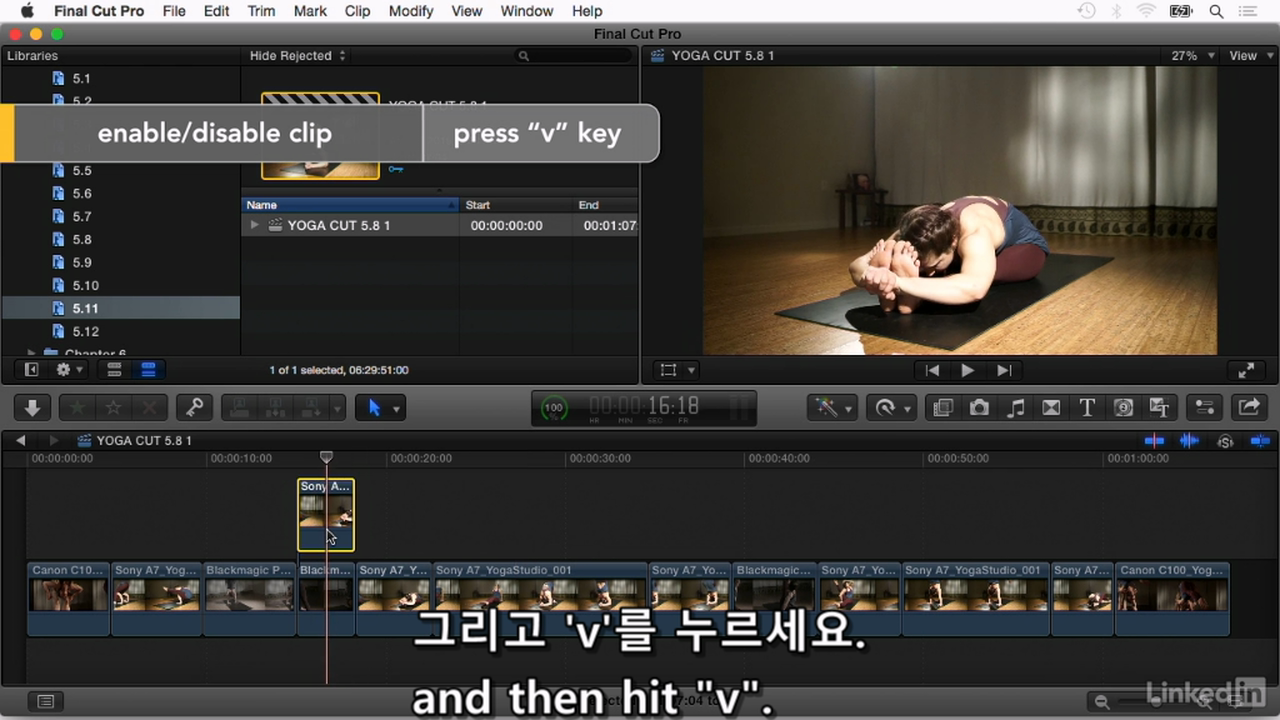Switch browser to list view

pyautogui.click(x=148, y=370)
